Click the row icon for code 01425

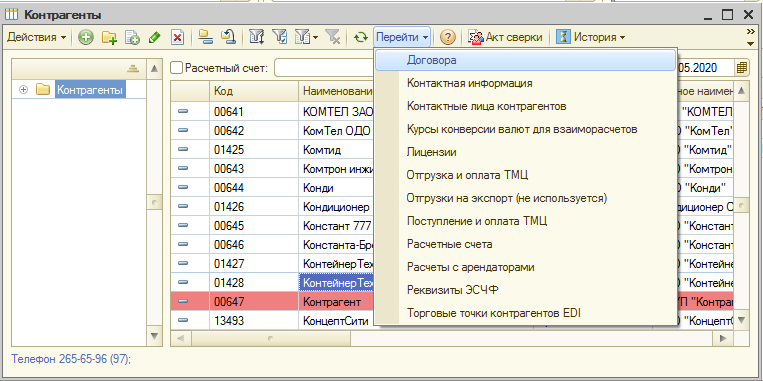(183, 149)
